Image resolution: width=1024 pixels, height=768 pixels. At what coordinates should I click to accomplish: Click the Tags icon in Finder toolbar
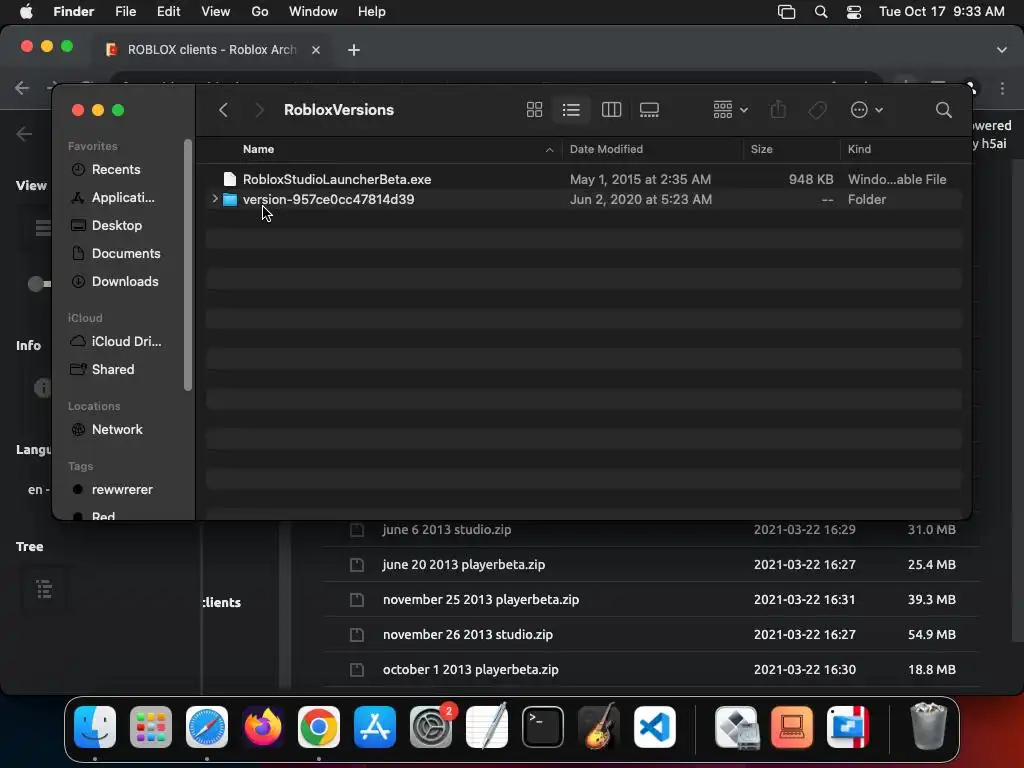pyautogui.click(x=818, y=110)
